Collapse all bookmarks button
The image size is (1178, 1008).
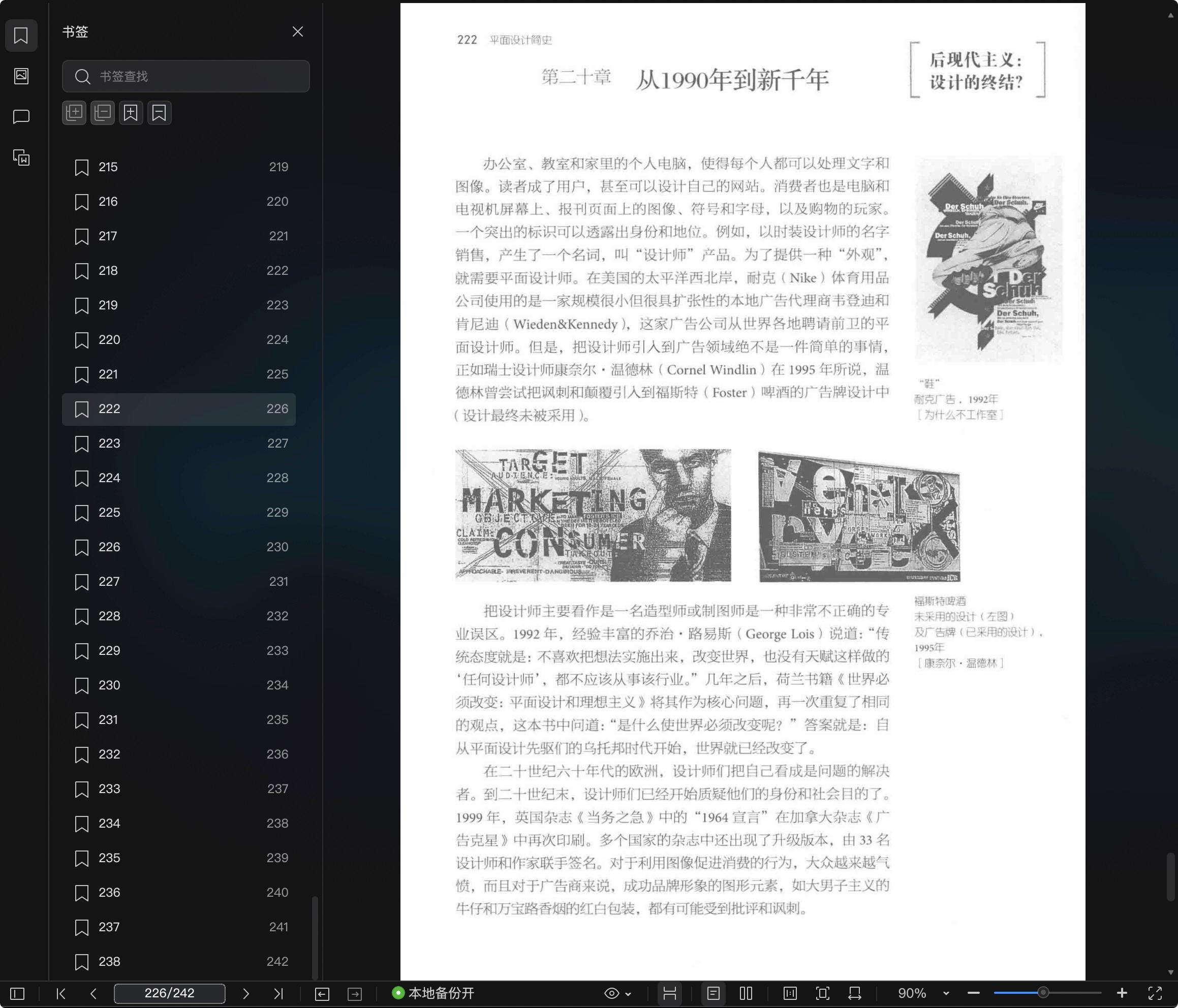pos(102,113)
